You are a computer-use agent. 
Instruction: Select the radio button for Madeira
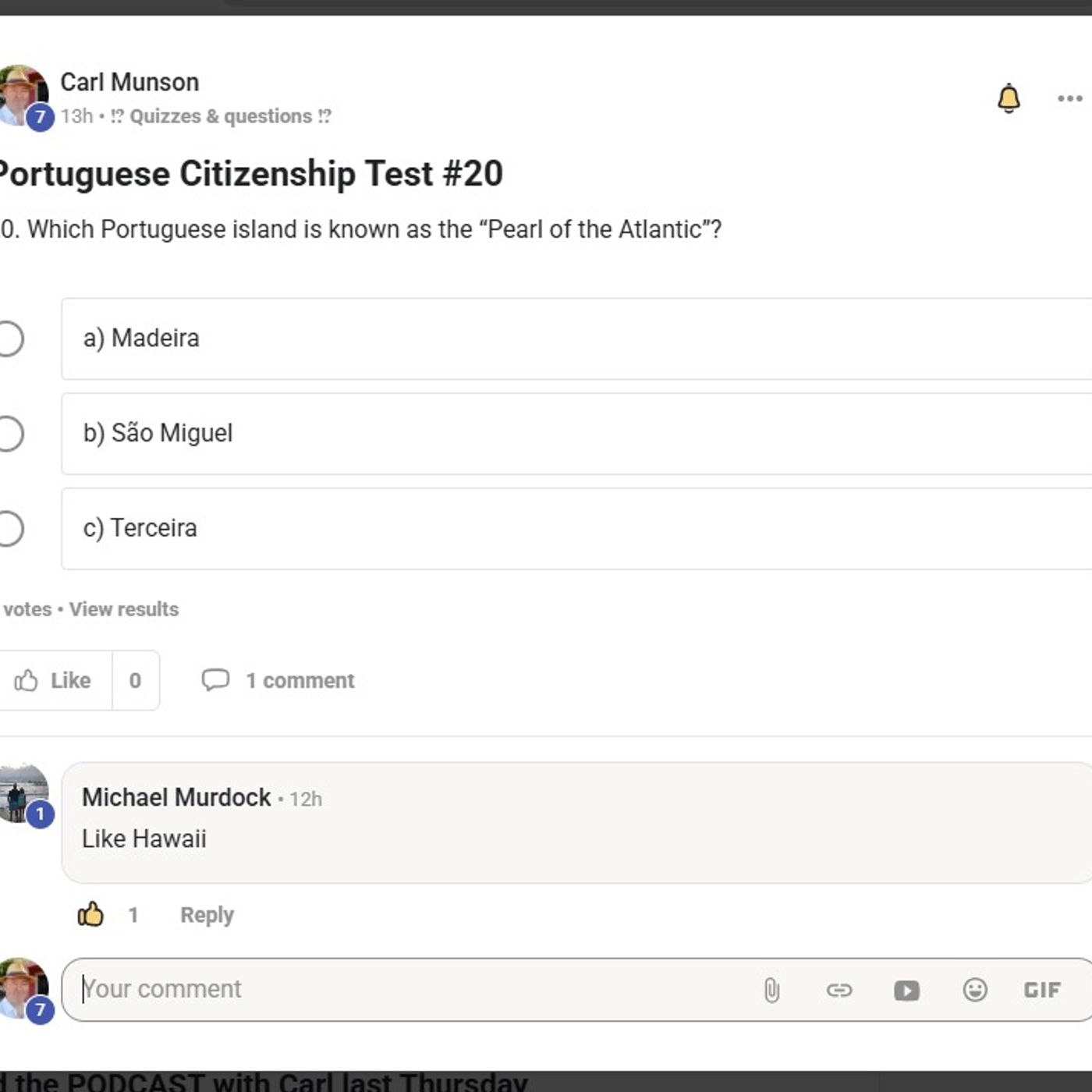click(x=10, y=339)
